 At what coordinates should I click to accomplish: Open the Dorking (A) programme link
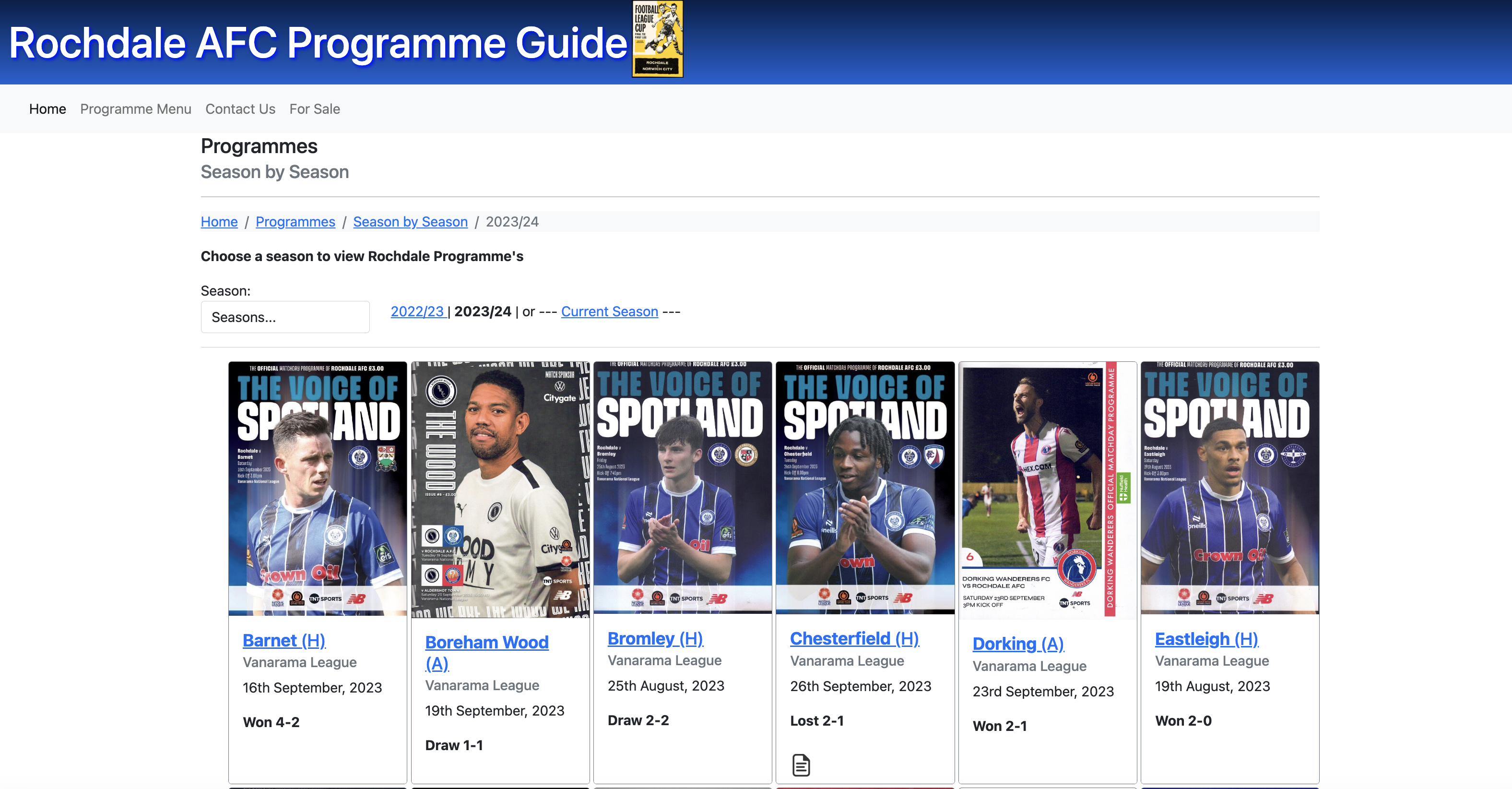click(1018, 644)
